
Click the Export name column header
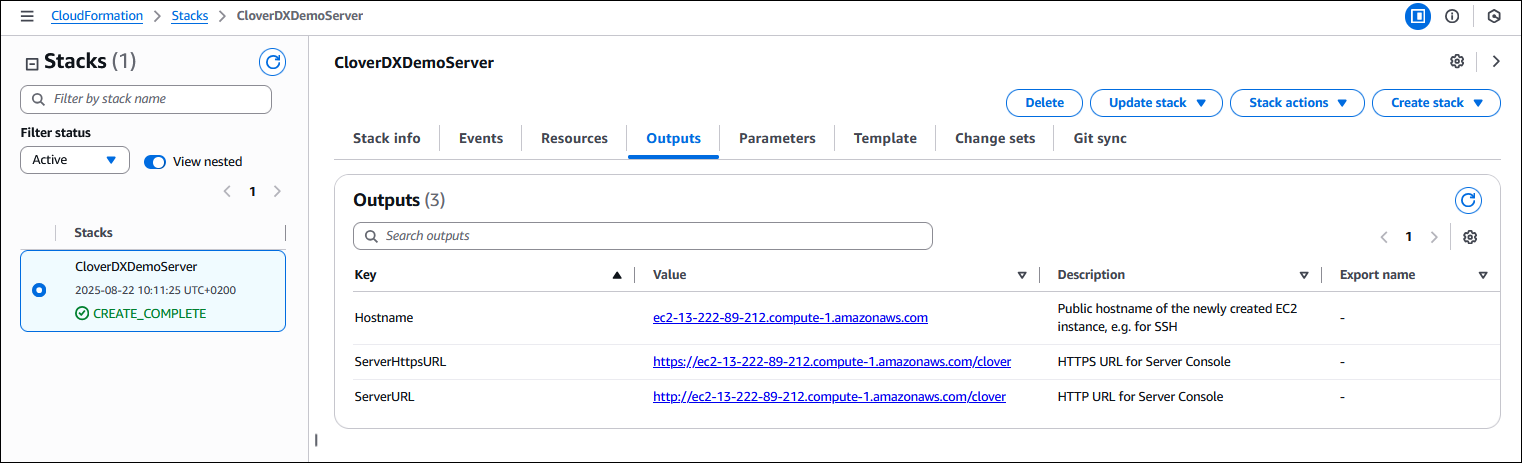pos(1377,275)
